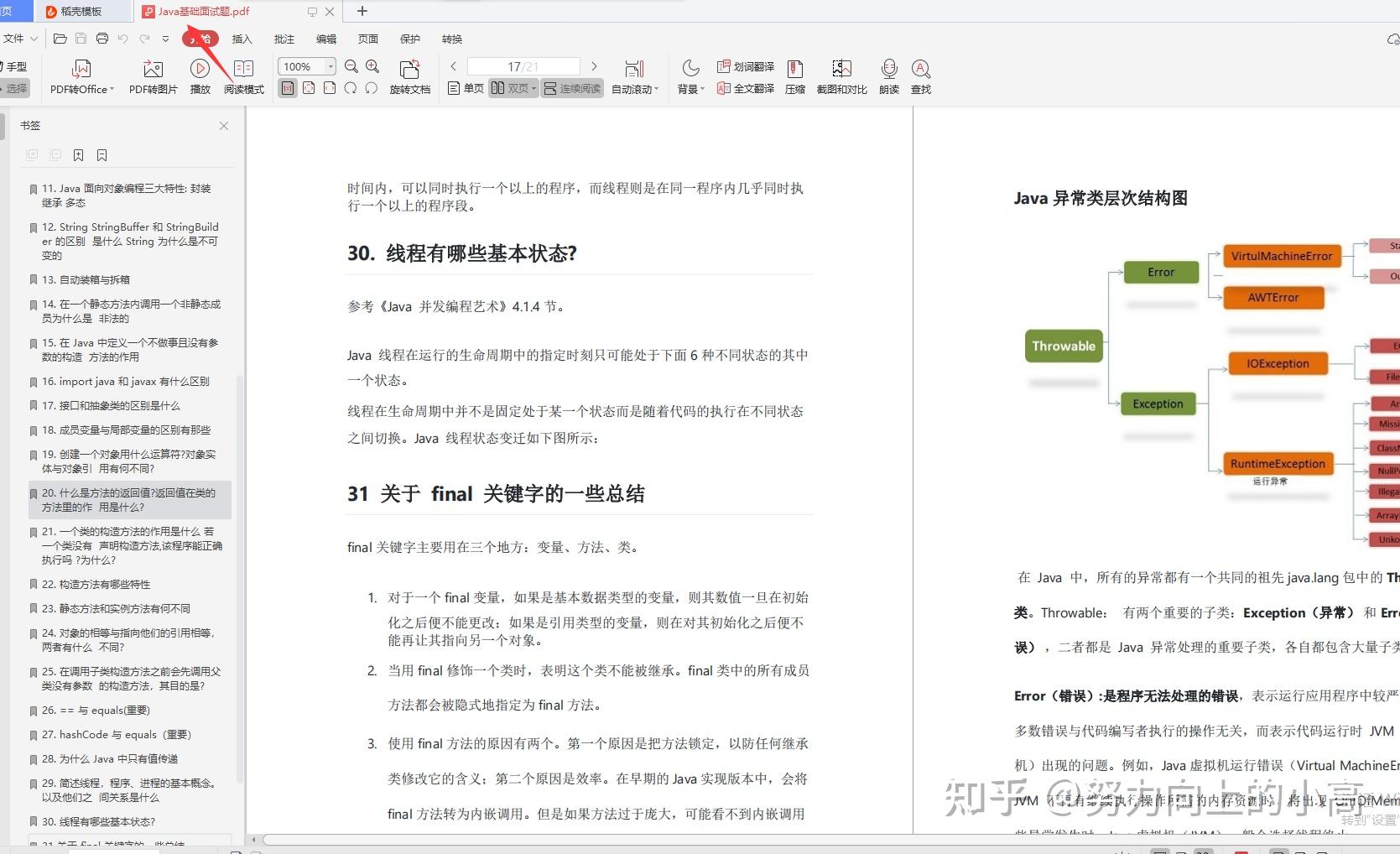Print the document with printer icon

(102, 39)
